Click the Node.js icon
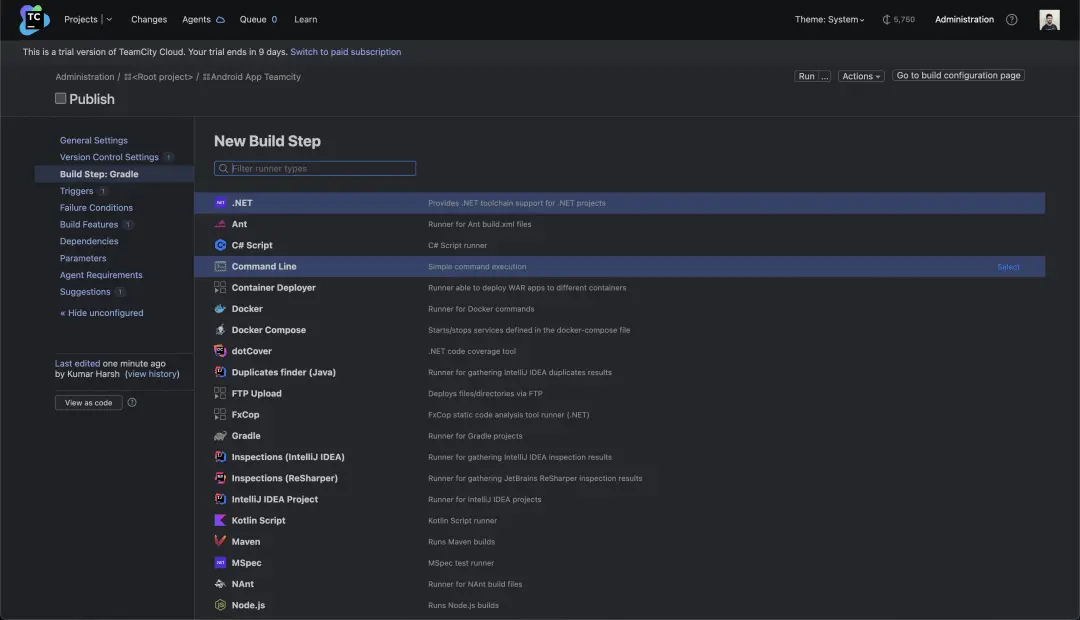 click(220, 605)
